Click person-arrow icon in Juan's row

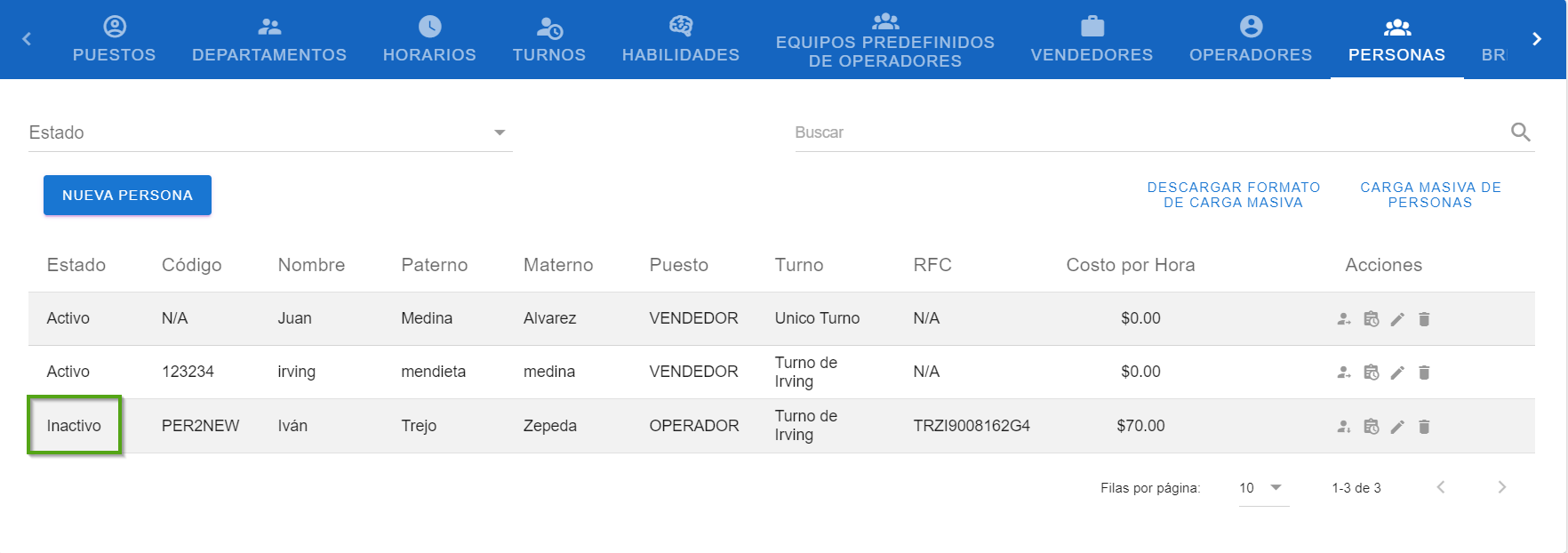tap(1344, 319)
